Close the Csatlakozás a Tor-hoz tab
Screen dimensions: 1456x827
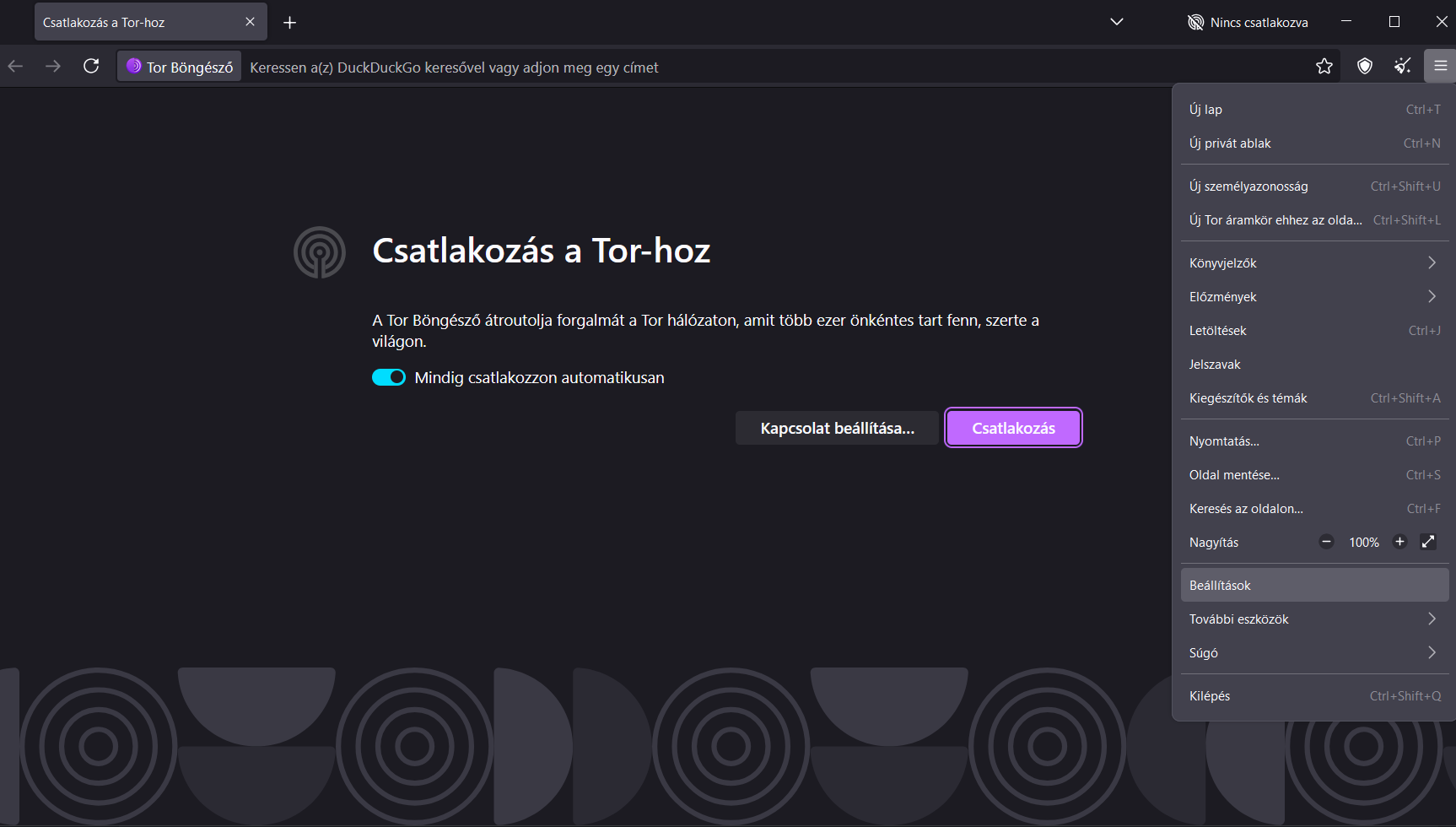click(250, 22)
